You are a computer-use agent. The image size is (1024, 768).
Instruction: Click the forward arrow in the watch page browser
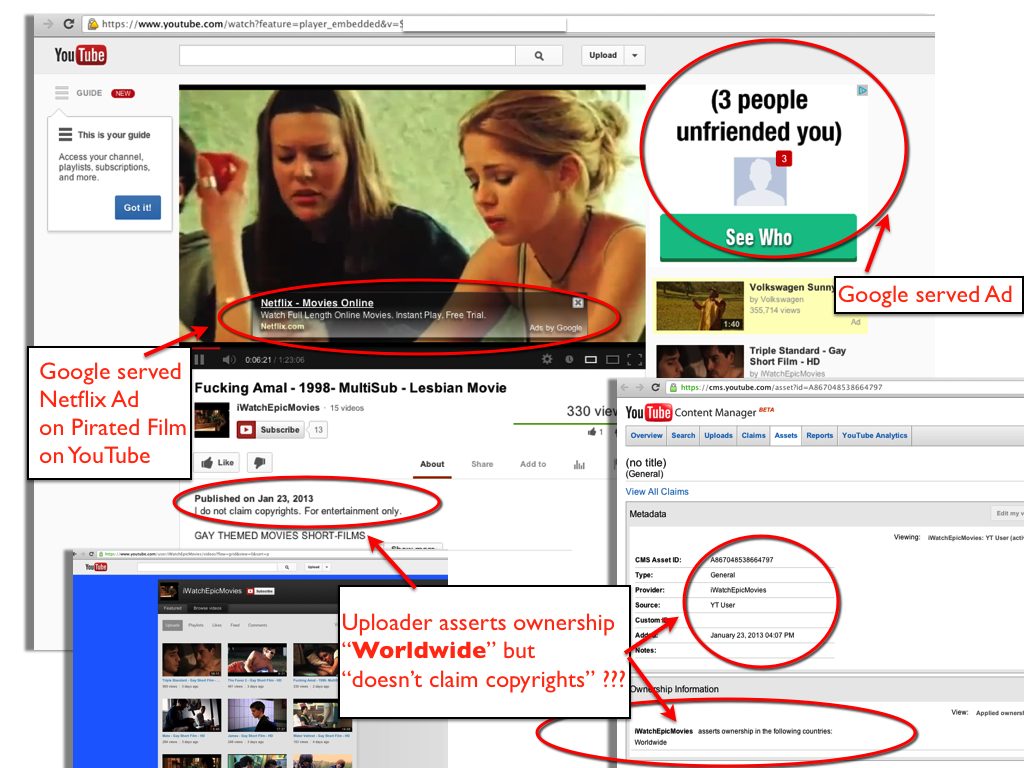(48, 24)
